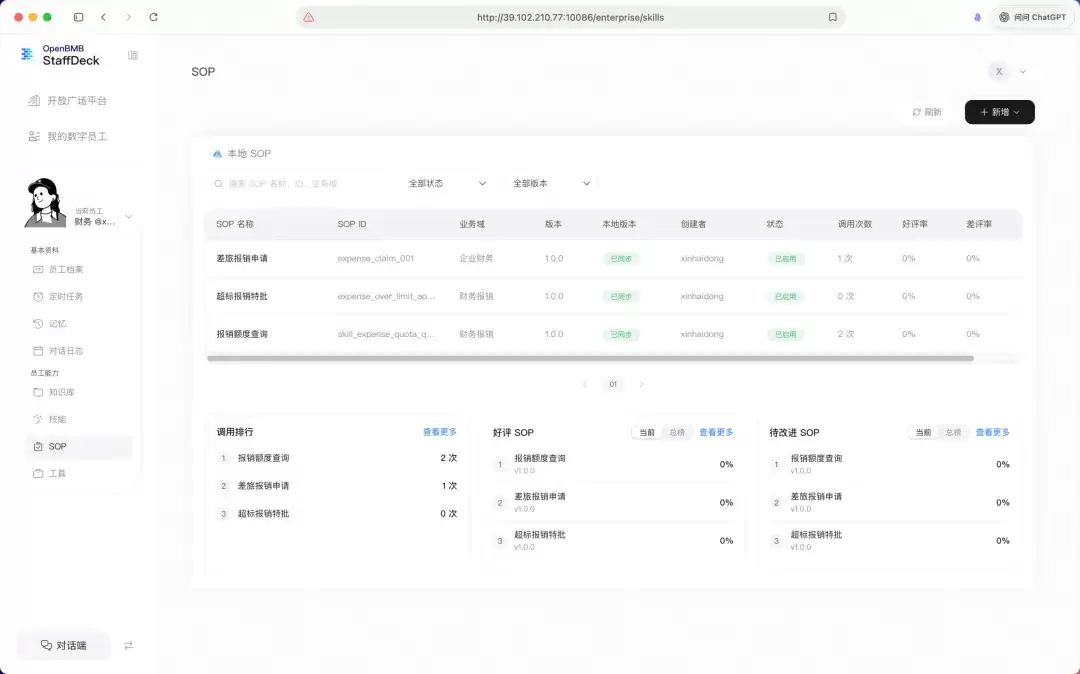Viewport: 1080px width, 674px height.
Task: Expand the current employee 财务 selector chevron
Action: (x=128, y=217)
